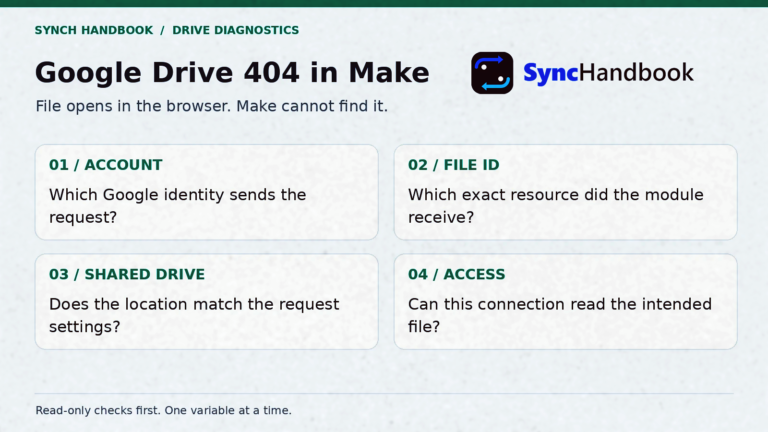Open the 04 / ACCESS card heading
The height and width of the screenshot is (432, 768).
456,274
